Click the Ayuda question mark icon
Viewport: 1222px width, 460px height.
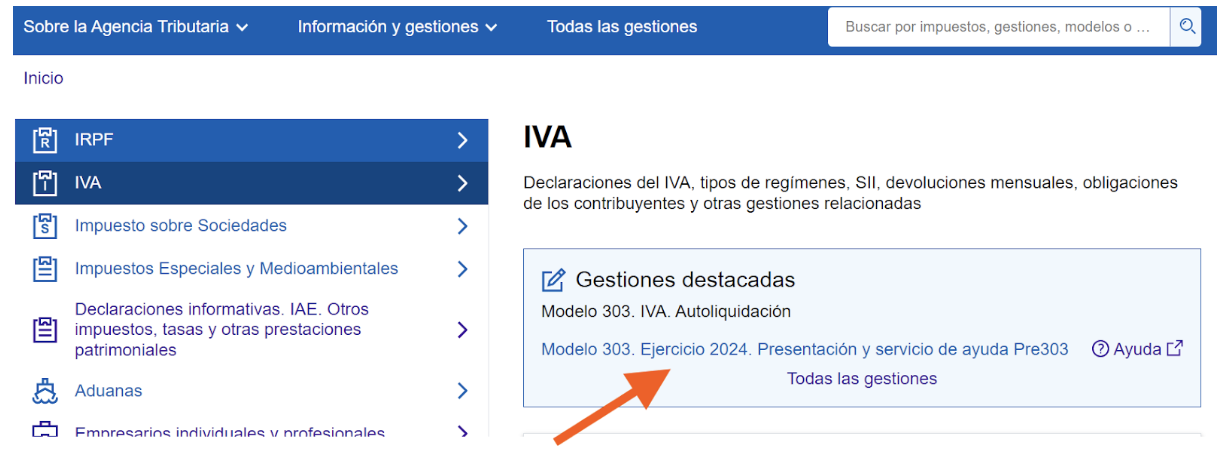[x=1100, y=349]
